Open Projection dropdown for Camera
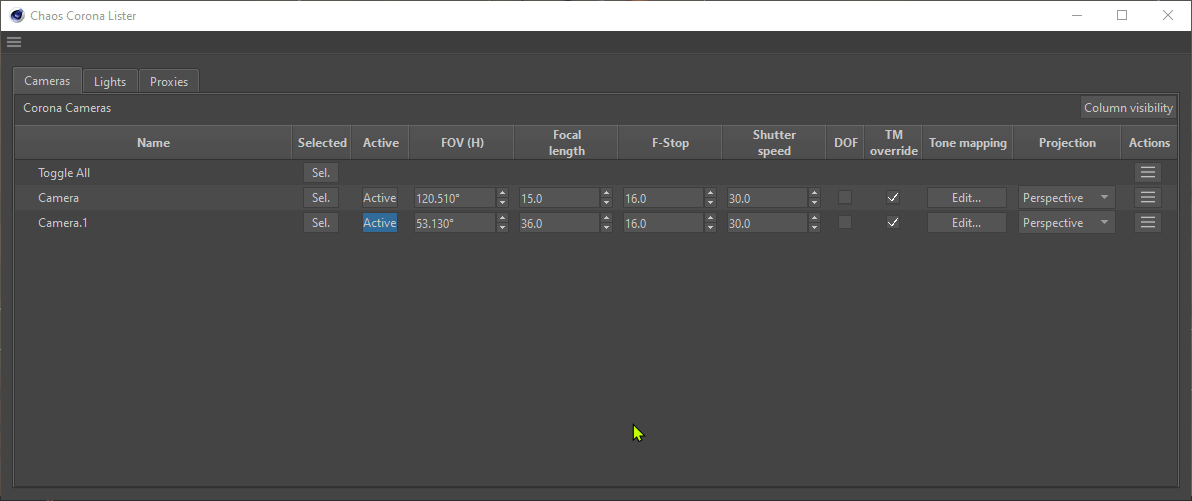 [x=1067, y=198]
